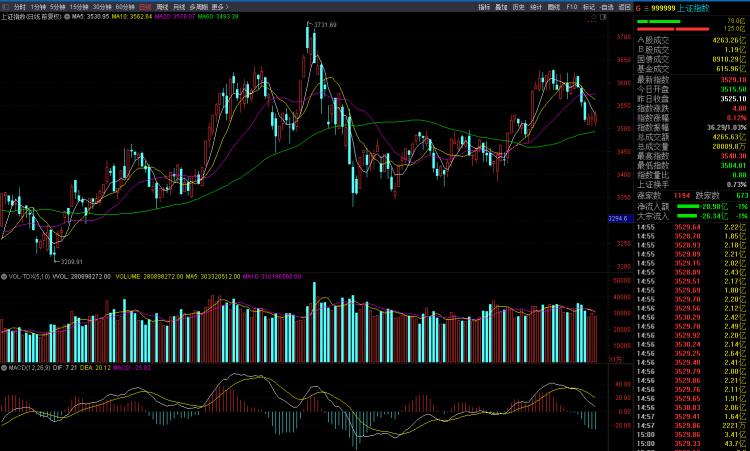Toggle the 自选 watchlist button

(606, 6)
